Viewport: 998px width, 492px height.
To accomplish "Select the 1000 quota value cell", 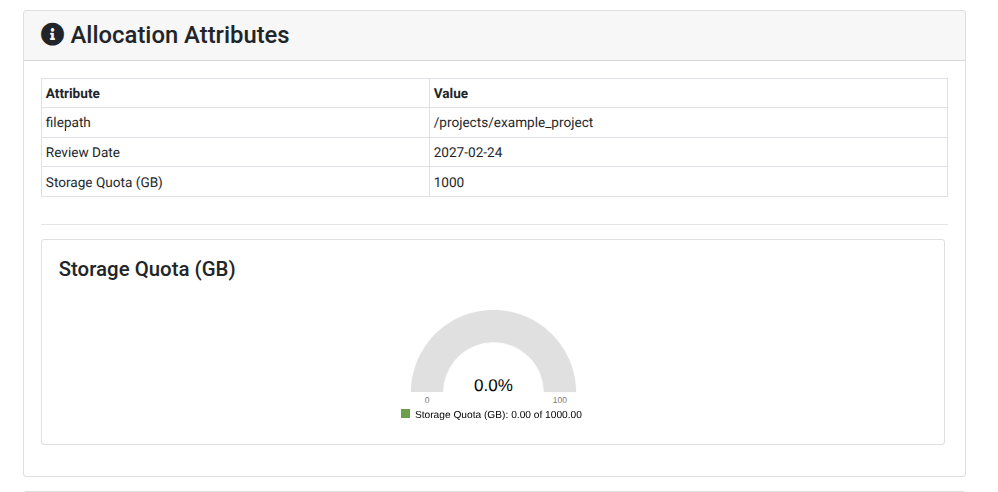I will coord(449,183).
